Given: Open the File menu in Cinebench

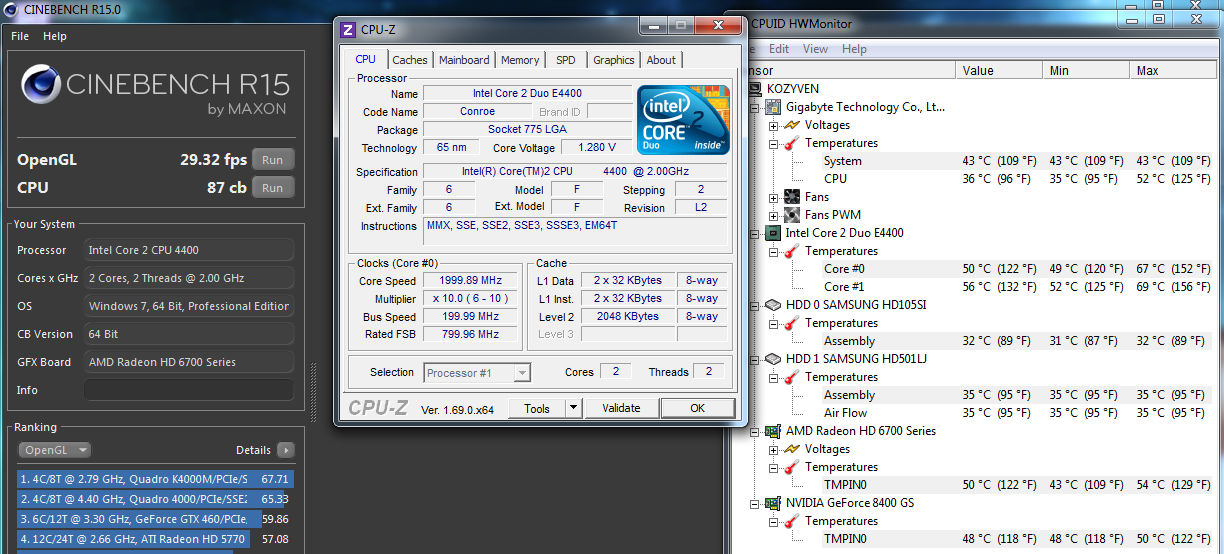Looking at the screenshot, I should coord(20,36).
